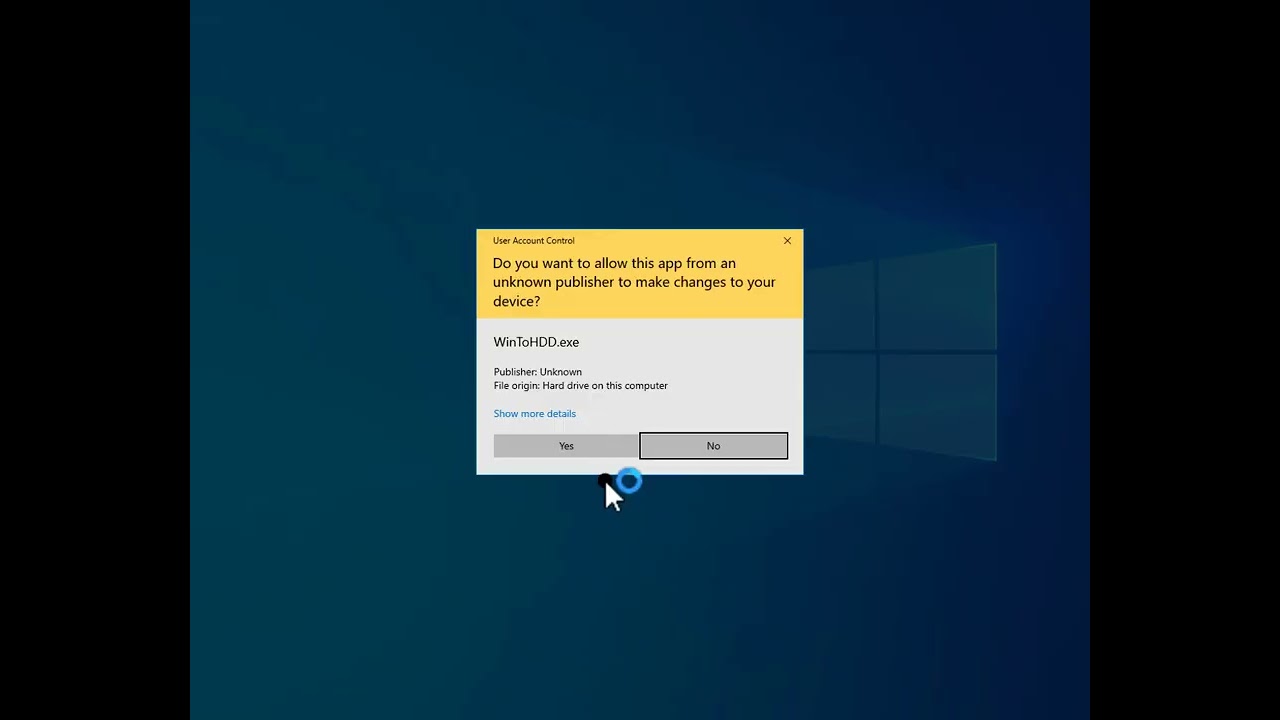Select the WinToHDD.exe program name text
This screenshot has width=1280, height=720.
[536, 342]
